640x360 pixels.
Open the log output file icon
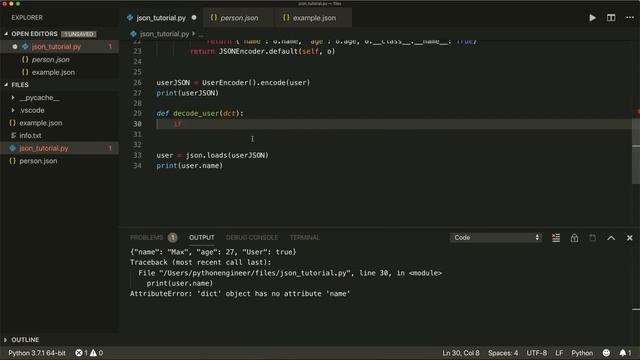(x=593, y=238)
